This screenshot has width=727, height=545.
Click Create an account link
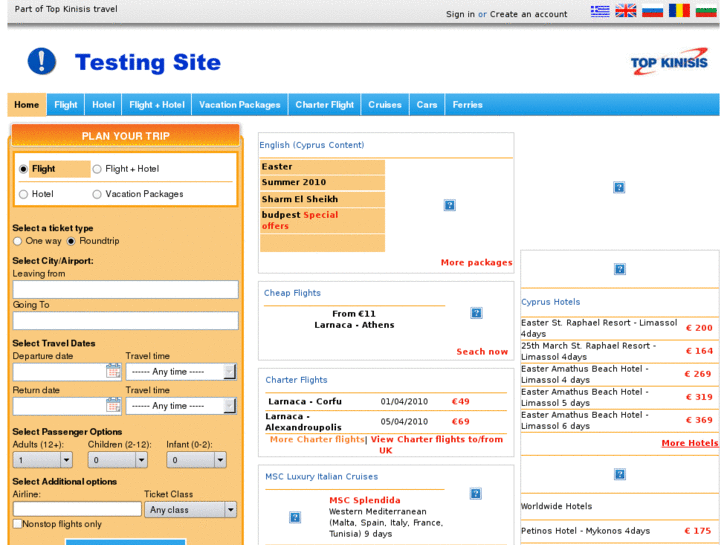[529, 14]
